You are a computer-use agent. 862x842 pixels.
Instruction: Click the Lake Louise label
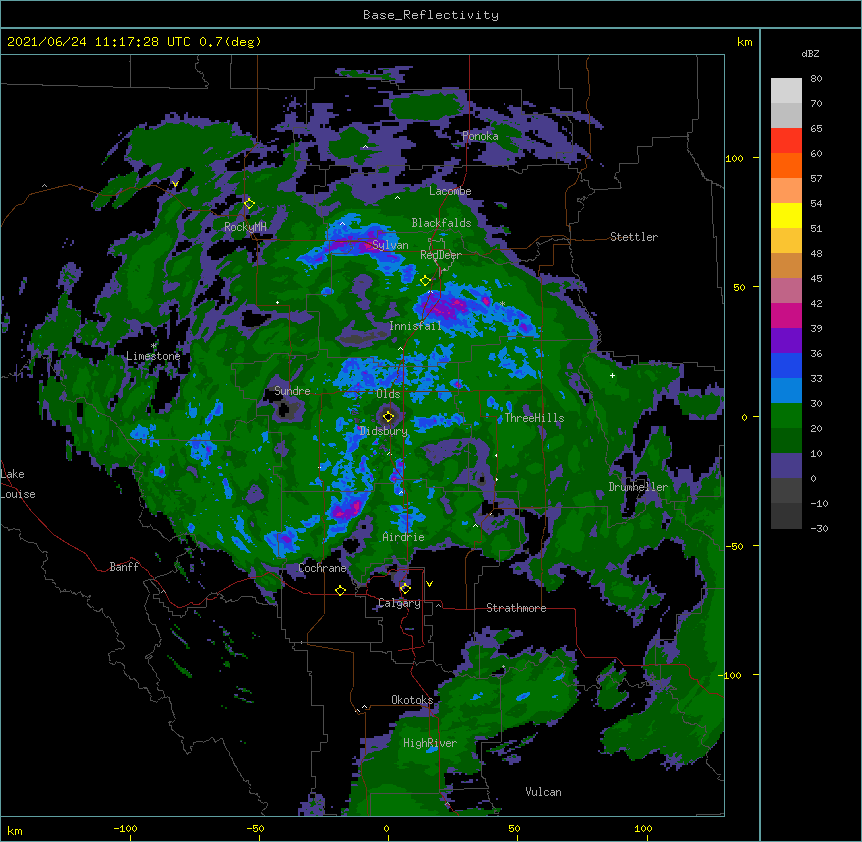[18, 484]
